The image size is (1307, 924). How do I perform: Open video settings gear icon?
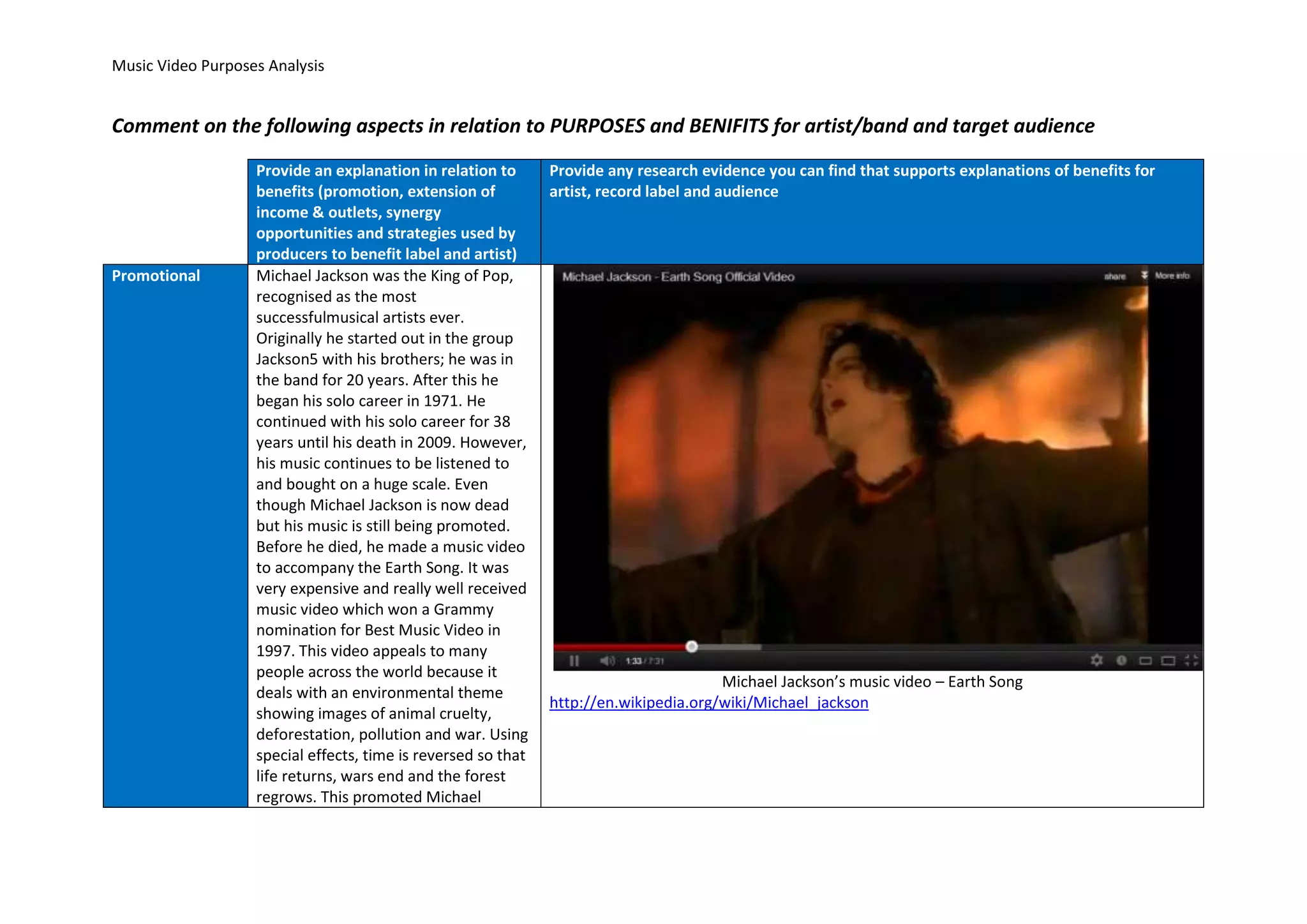[1096, 660]
